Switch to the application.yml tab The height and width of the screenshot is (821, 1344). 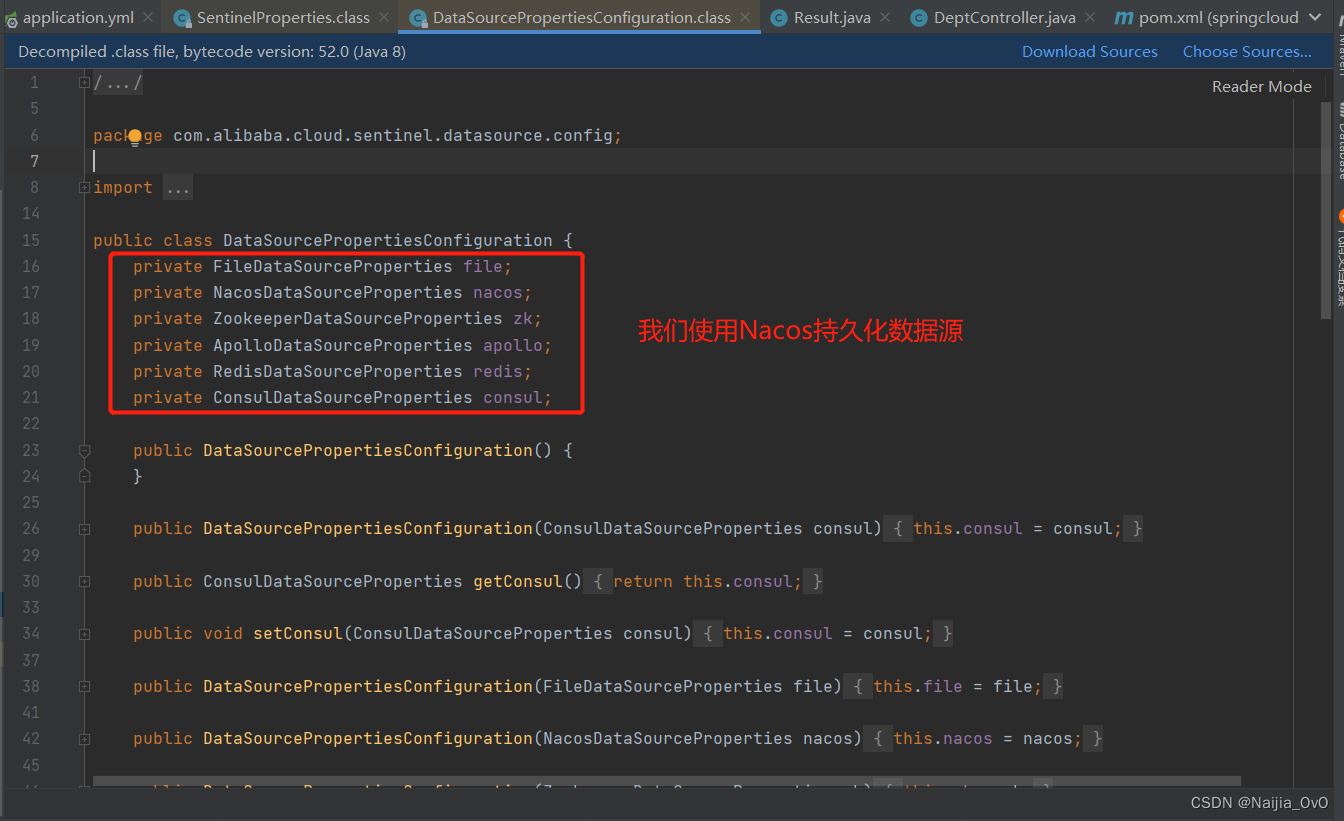pos(78,17)
